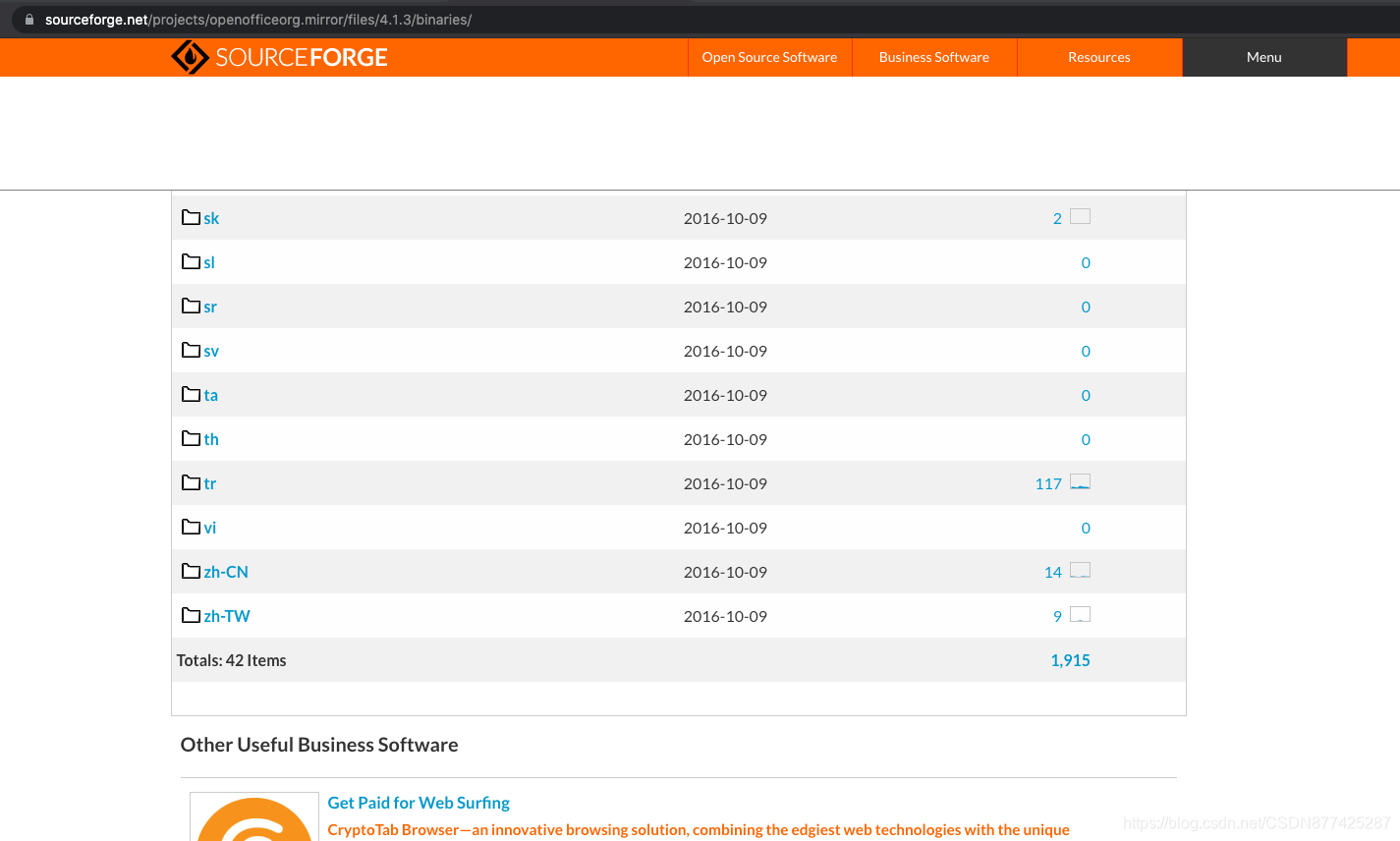Image resolution: width=1400 pixels, height=841 pixels.
Task: Click download count 2 for sk
Action: pos(1057,218)
